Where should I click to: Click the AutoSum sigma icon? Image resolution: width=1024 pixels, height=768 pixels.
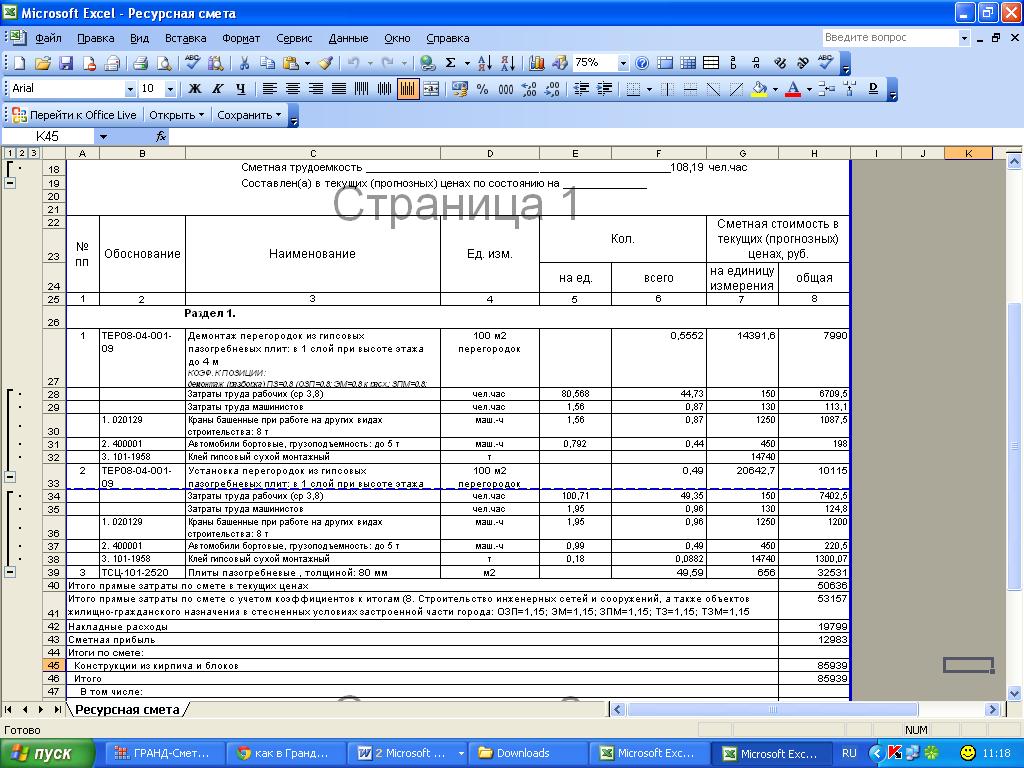click(451, 63)
